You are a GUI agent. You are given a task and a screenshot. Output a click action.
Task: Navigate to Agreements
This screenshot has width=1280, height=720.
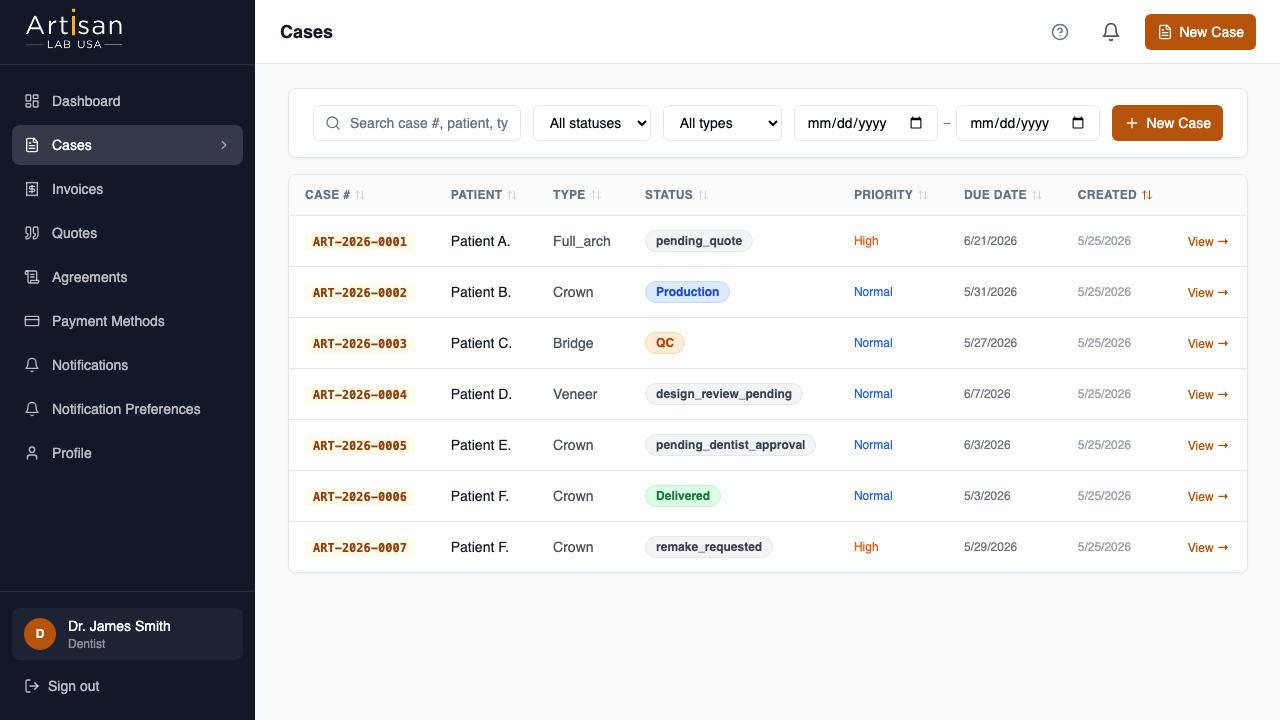[x=127, y=277]
